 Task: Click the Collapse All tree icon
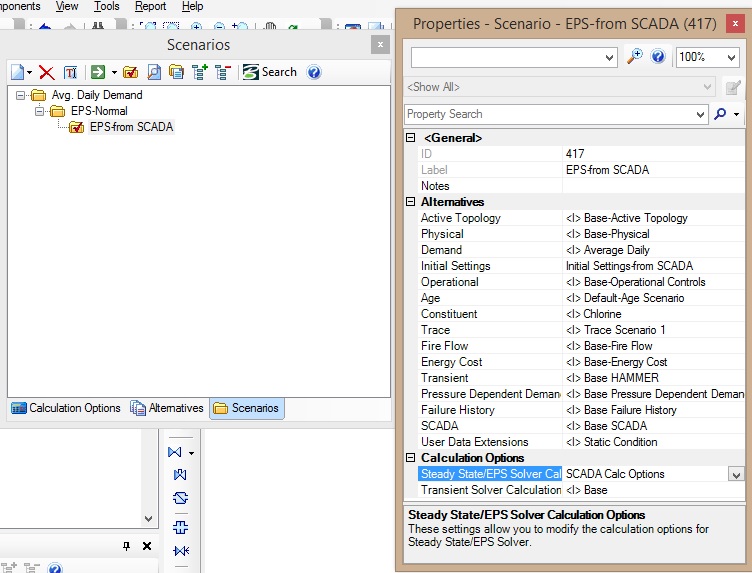point(222,72)
